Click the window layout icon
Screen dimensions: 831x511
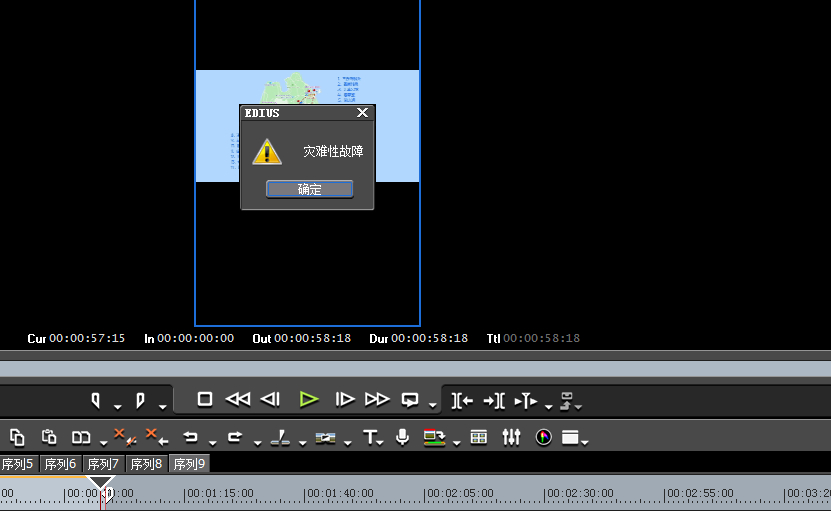click(x=570, y=437)
